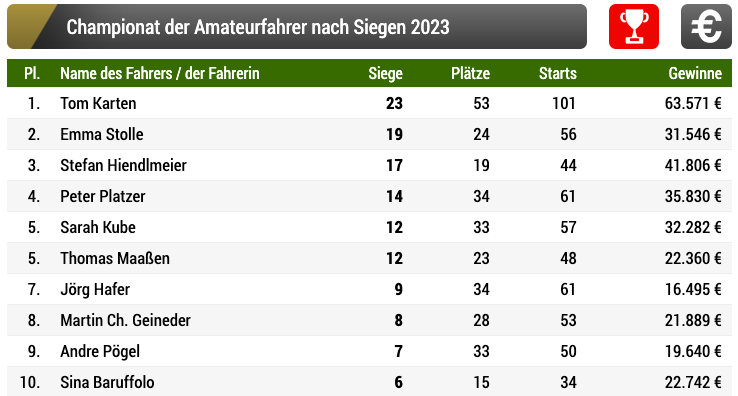Viewport: 738px width, 396px height.
Task: Click Jörg Hafer's name
Action: (x=95, y=289)
